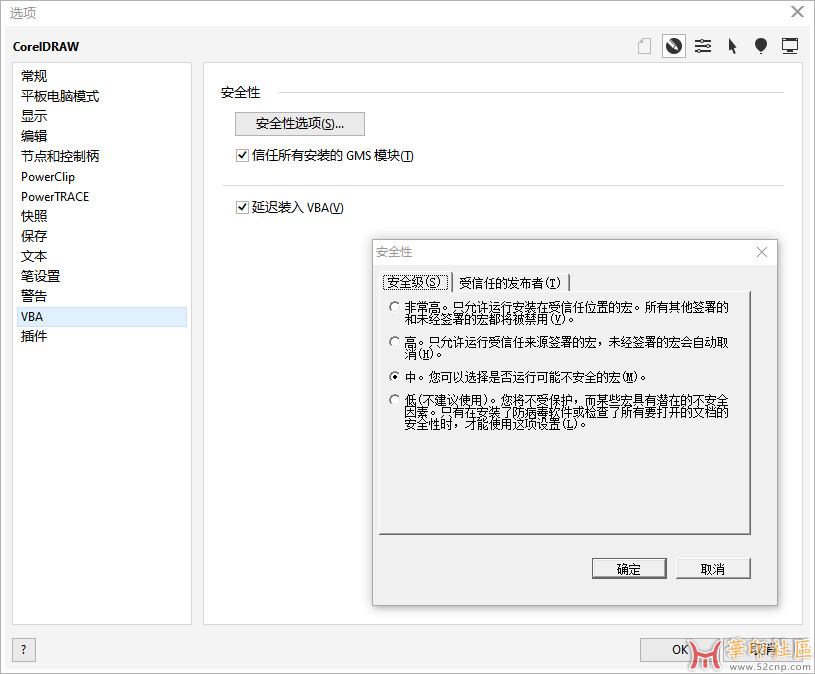The height and width of the screenshot is (674, 815).
Task: Click 取消 in the 安全性 dialog
Action: pyautogui.click(x=713, y=569)
